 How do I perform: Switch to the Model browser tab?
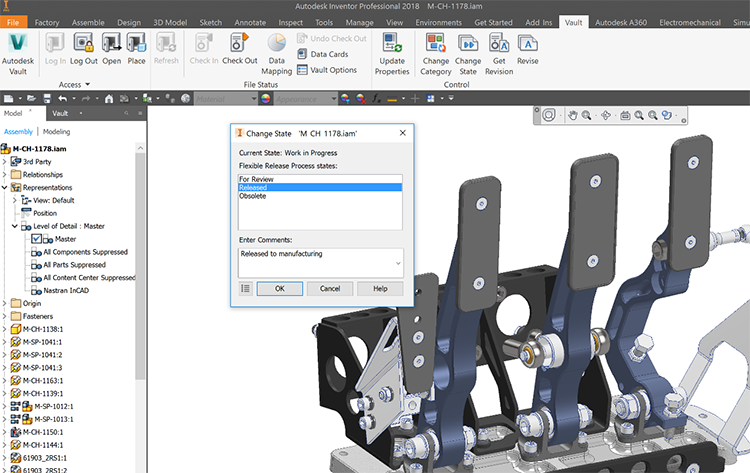pyautogui.click(x=13, y=113)
